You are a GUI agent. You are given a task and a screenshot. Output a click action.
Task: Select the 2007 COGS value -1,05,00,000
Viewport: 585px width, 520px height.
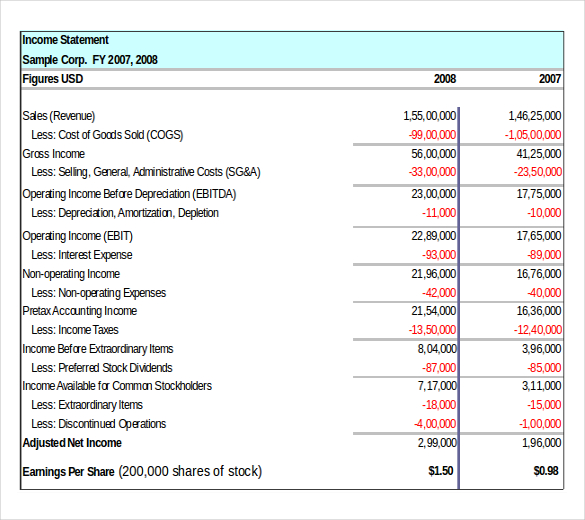click(533, 135)
